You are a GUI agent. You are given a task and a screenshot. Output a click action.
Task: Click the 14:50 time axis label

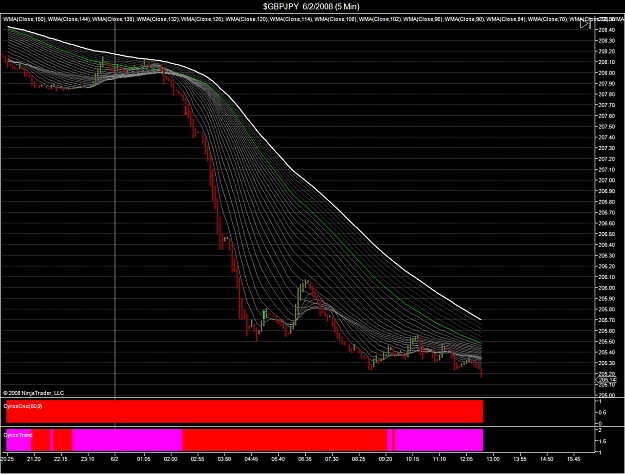[546, 459]
